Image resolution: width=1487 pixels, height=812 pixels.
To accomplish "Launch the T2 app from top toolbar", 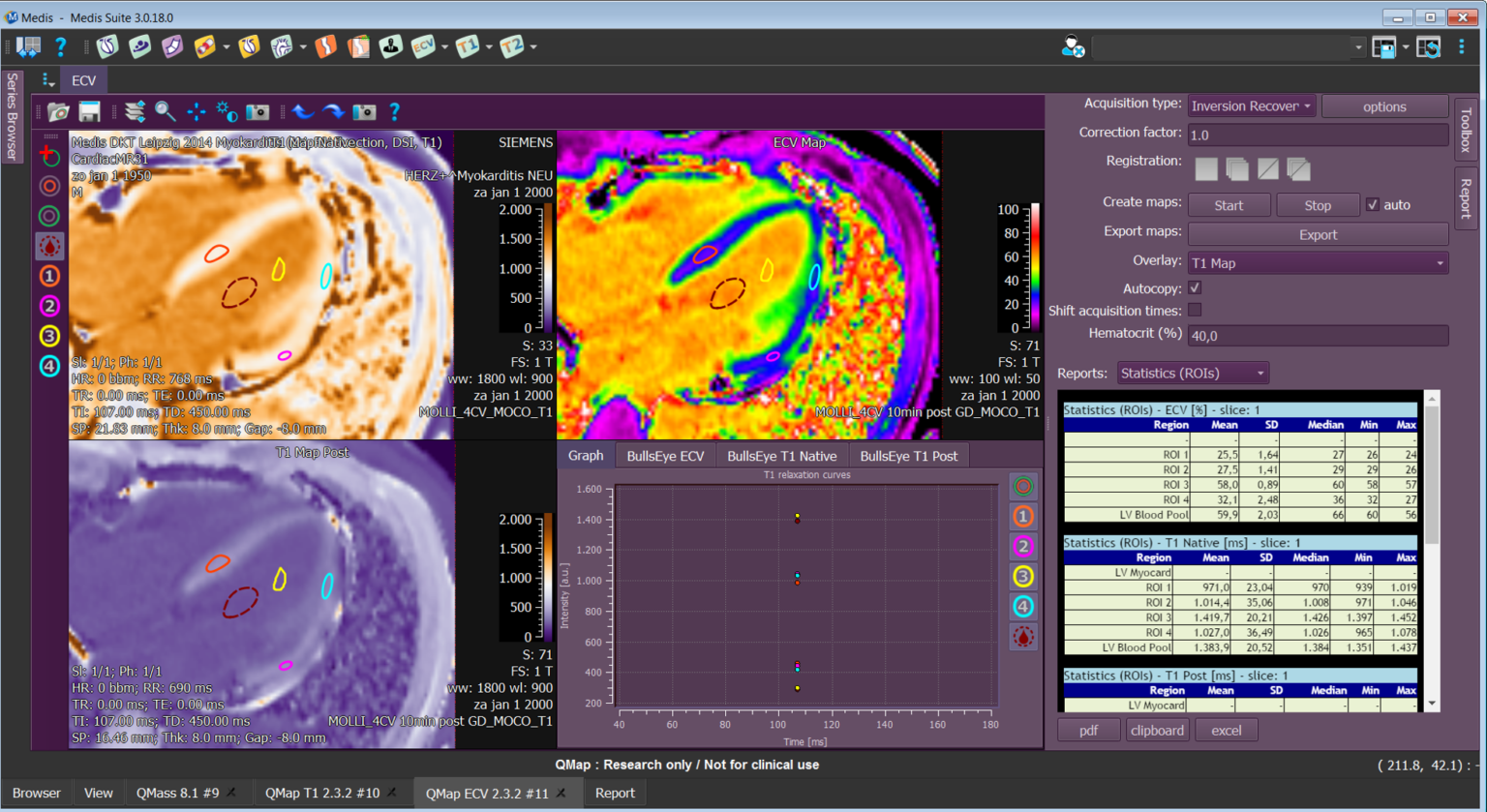I will pyautogui.click(x=512, y=46).
